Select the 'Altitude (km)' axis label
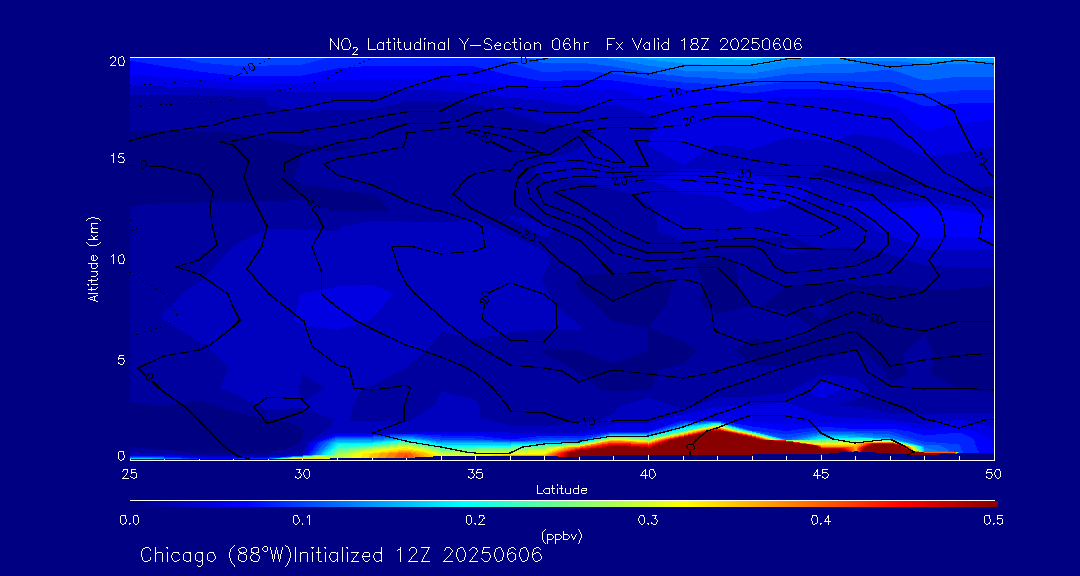This screenshot has height=576, width=1080. 92,259
